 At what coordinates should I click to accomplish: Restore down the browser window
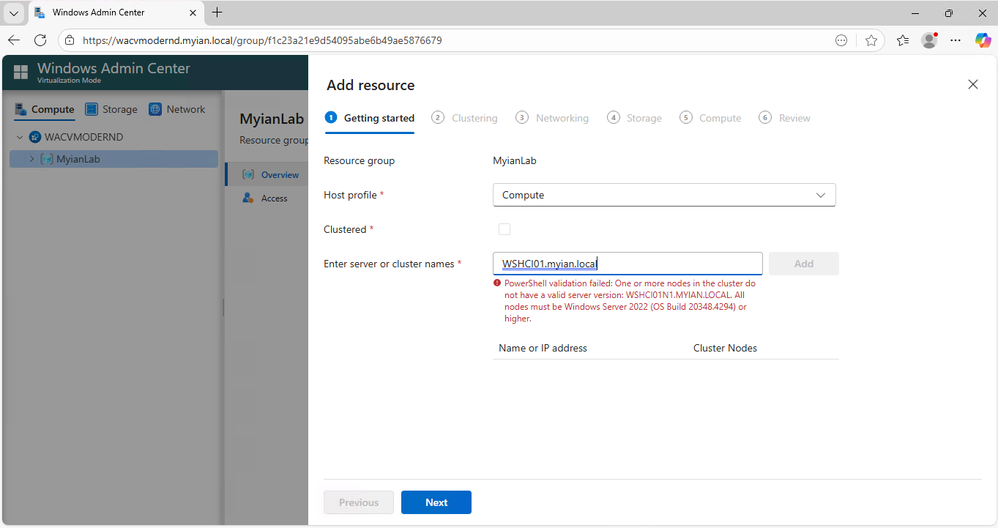point(948,13)
